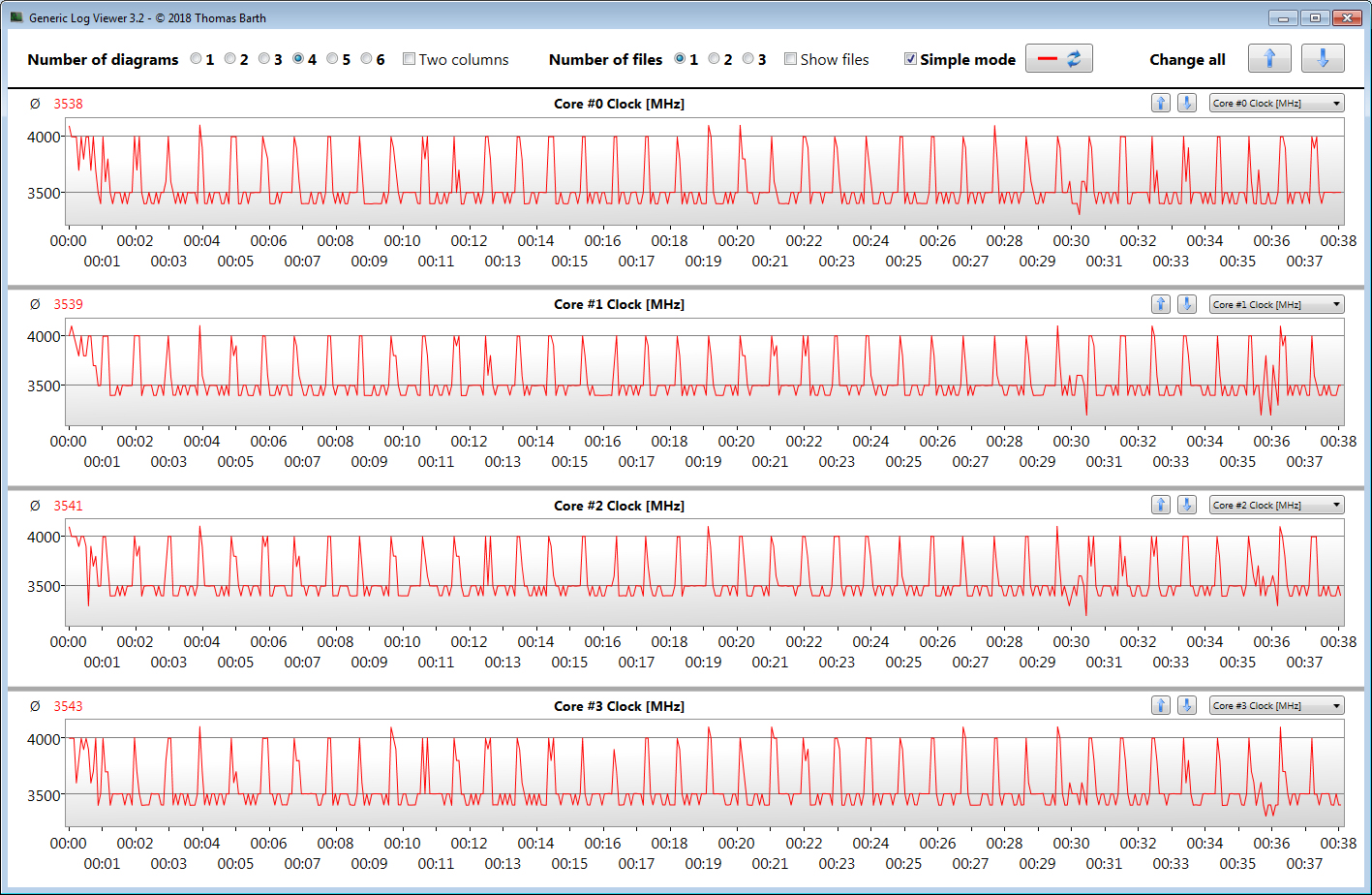Click up arrow for Core #0 Clock diagram

point(1161,104)
